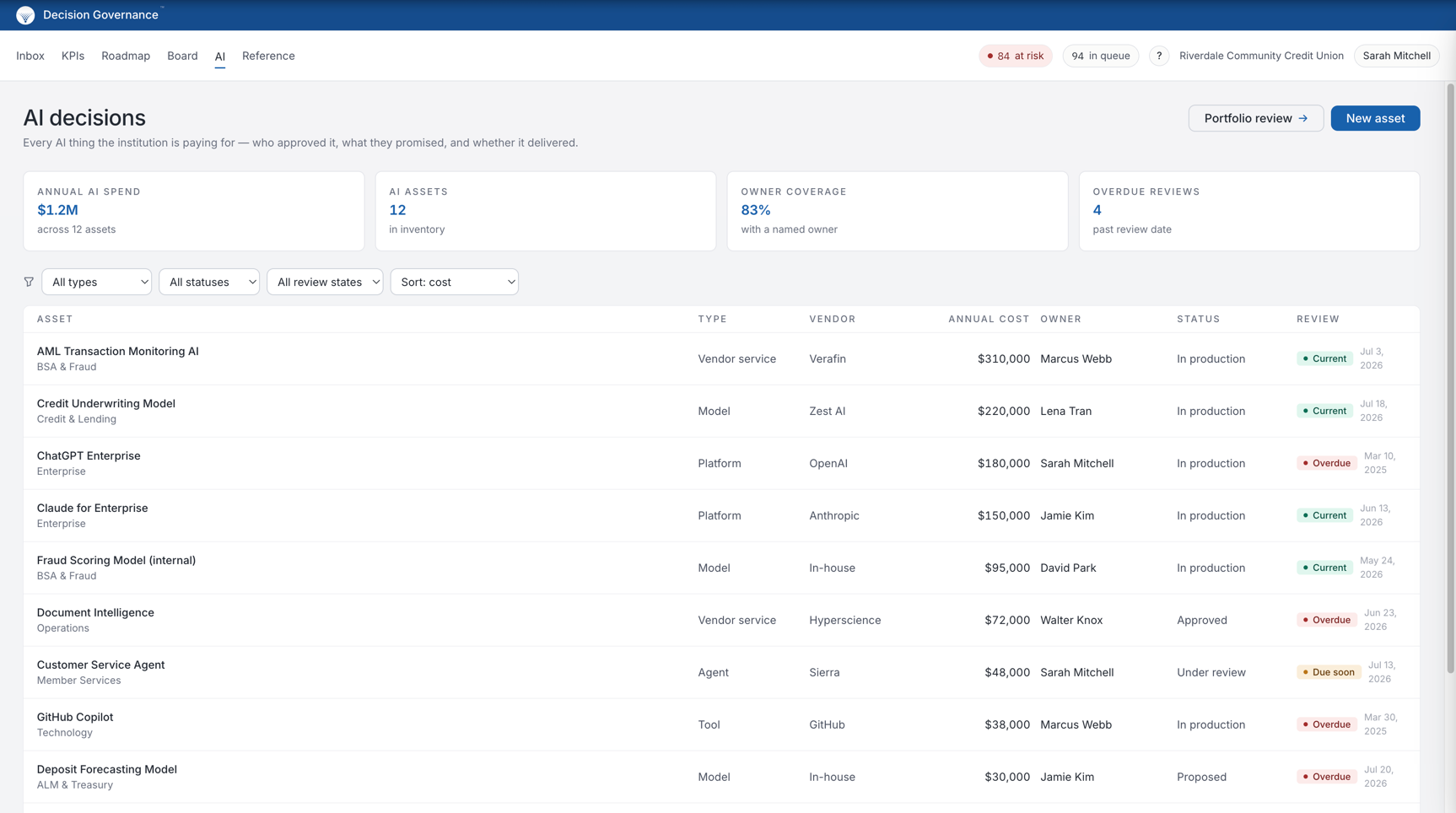The image size is (1456, 813).
Task: Click the Zest AI vendor cell
Action: (x=827, y=412)
